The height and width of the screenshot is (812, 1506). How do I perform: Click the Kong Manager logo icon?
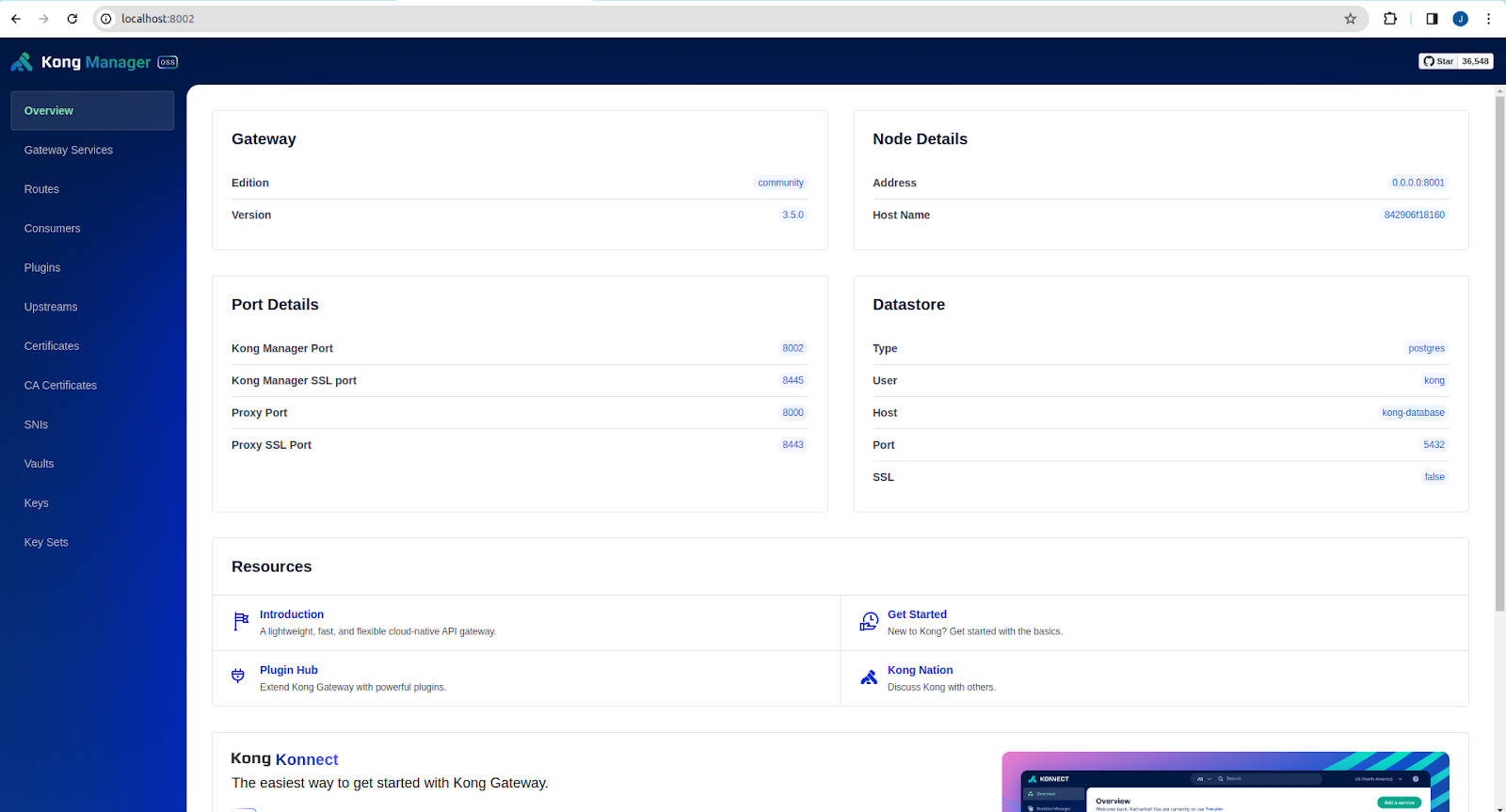coord(22,62)
